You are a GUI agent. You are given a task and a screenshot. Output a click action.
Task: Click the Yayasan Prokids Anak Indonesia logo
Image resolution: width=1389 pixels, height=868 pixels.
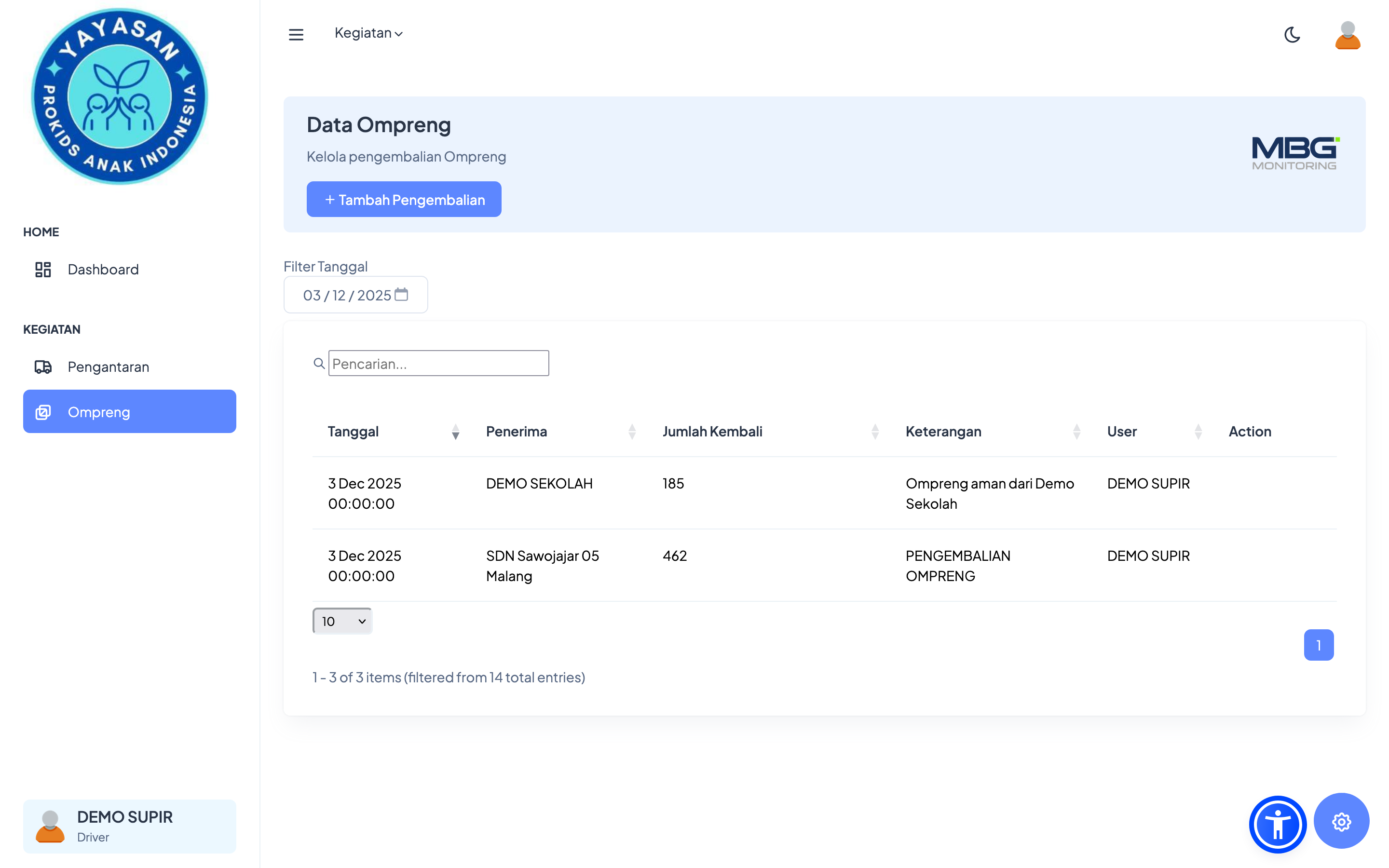pyautogui.click(x=120, y=96)
